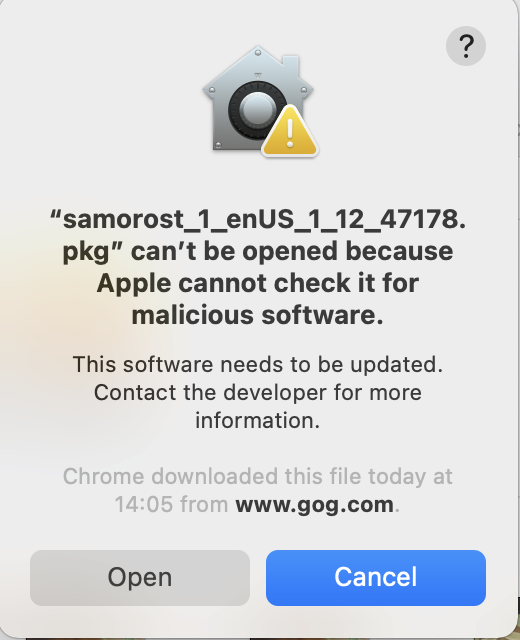Open help via the question mark button
Screen dimensions: 520x640
click(466, 46)
